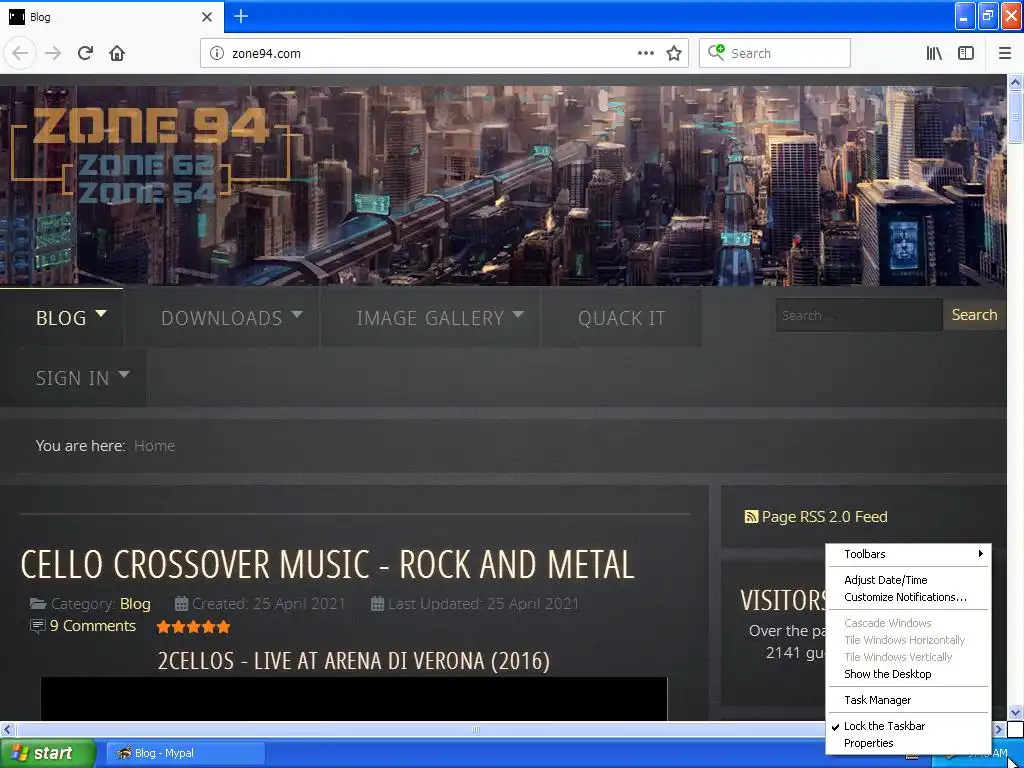Select the Blog browser tab
The height and width of the screenshot is (768, 1024).
(111, 16)
